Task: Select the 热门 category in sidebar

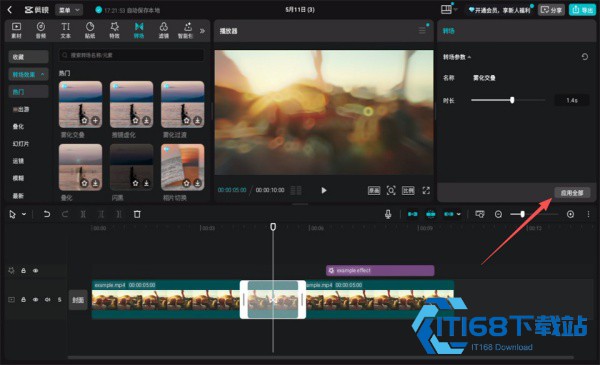Action: point(28,92)
